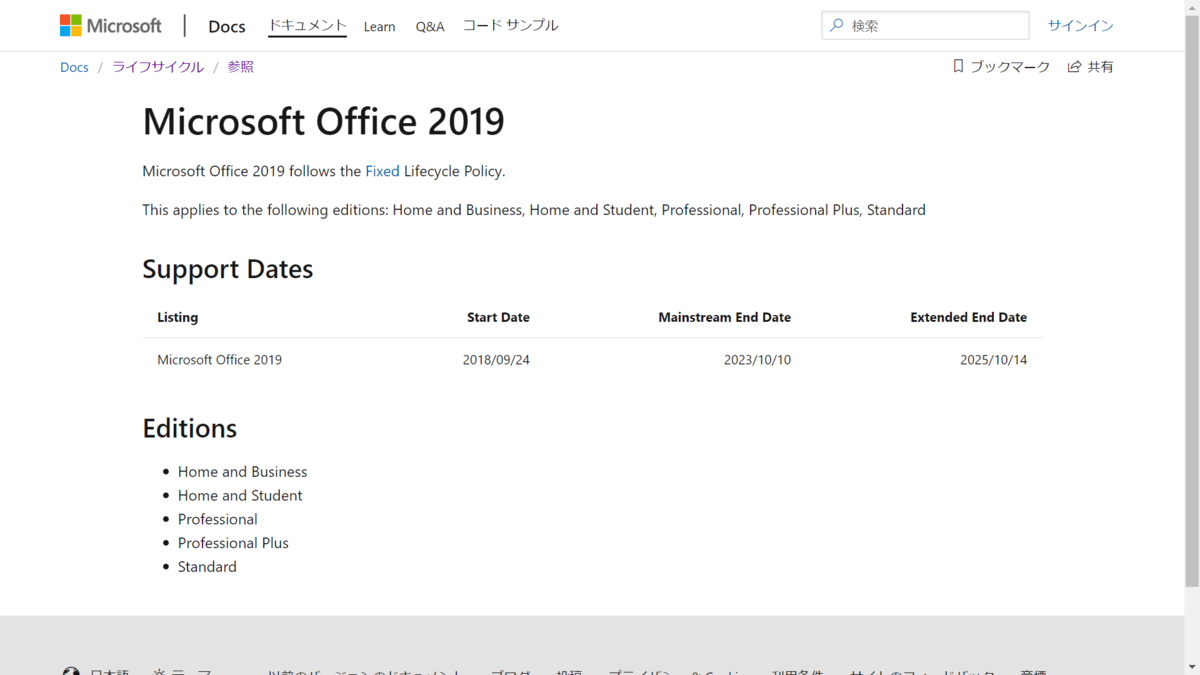Click the Support Dates heading
Screen dimensions: 1200x675
tap(228, 269)
